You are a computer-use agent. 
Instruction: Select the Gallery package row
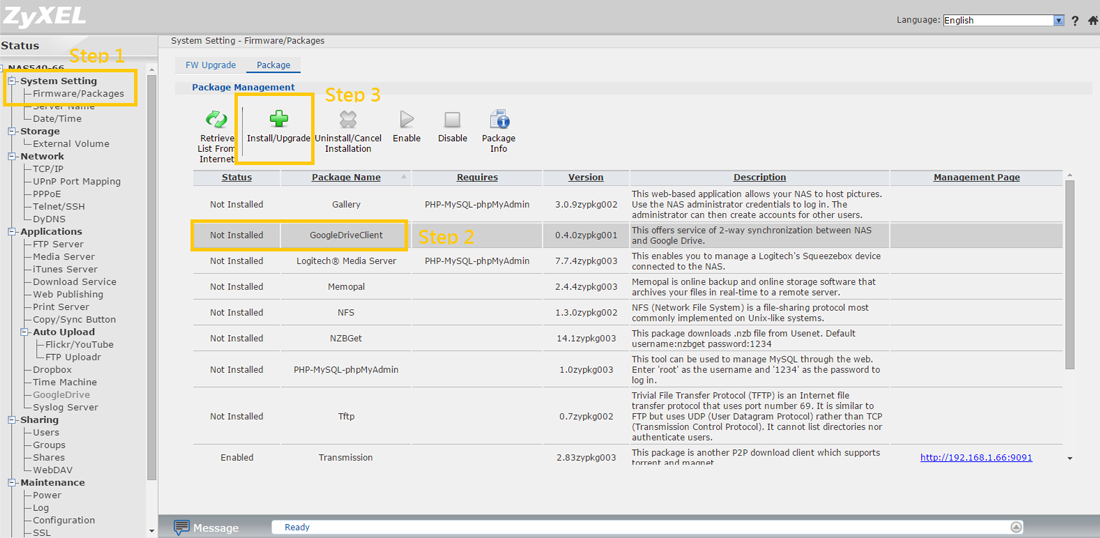tap(628, 204)
